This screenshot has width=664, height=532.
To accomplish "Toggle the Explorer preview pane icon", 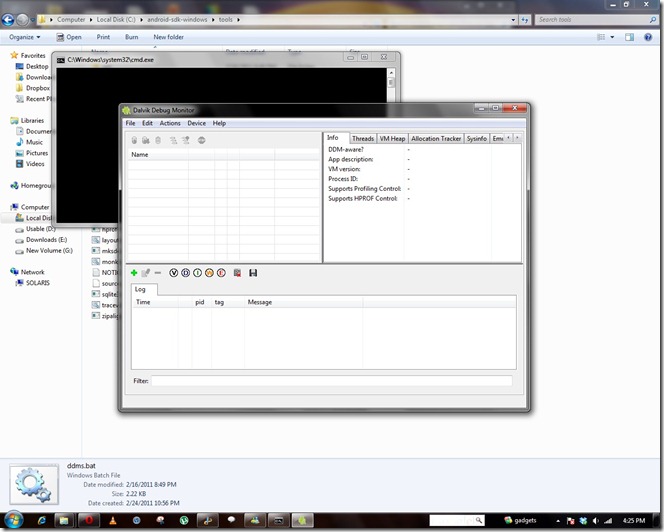I will [x=629, y=37].
